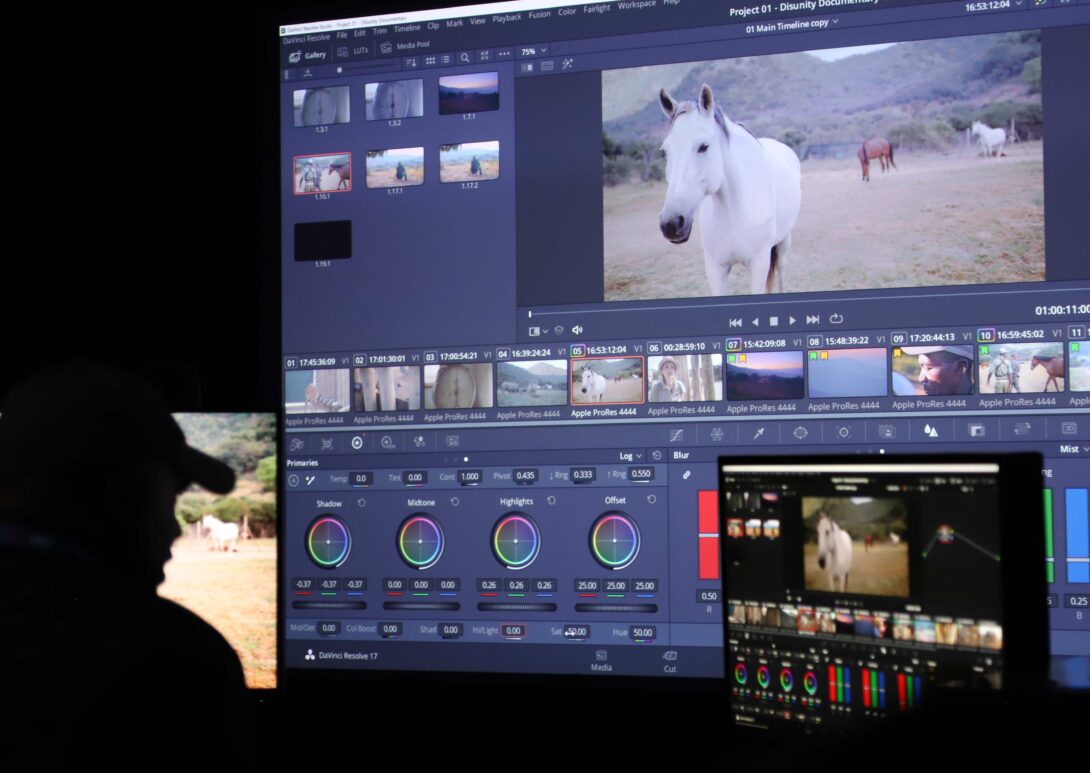1090x773 pixels.
Task: Toggle loop playback in the viewer
Action: pyautogui.click(x=836, y=319)
